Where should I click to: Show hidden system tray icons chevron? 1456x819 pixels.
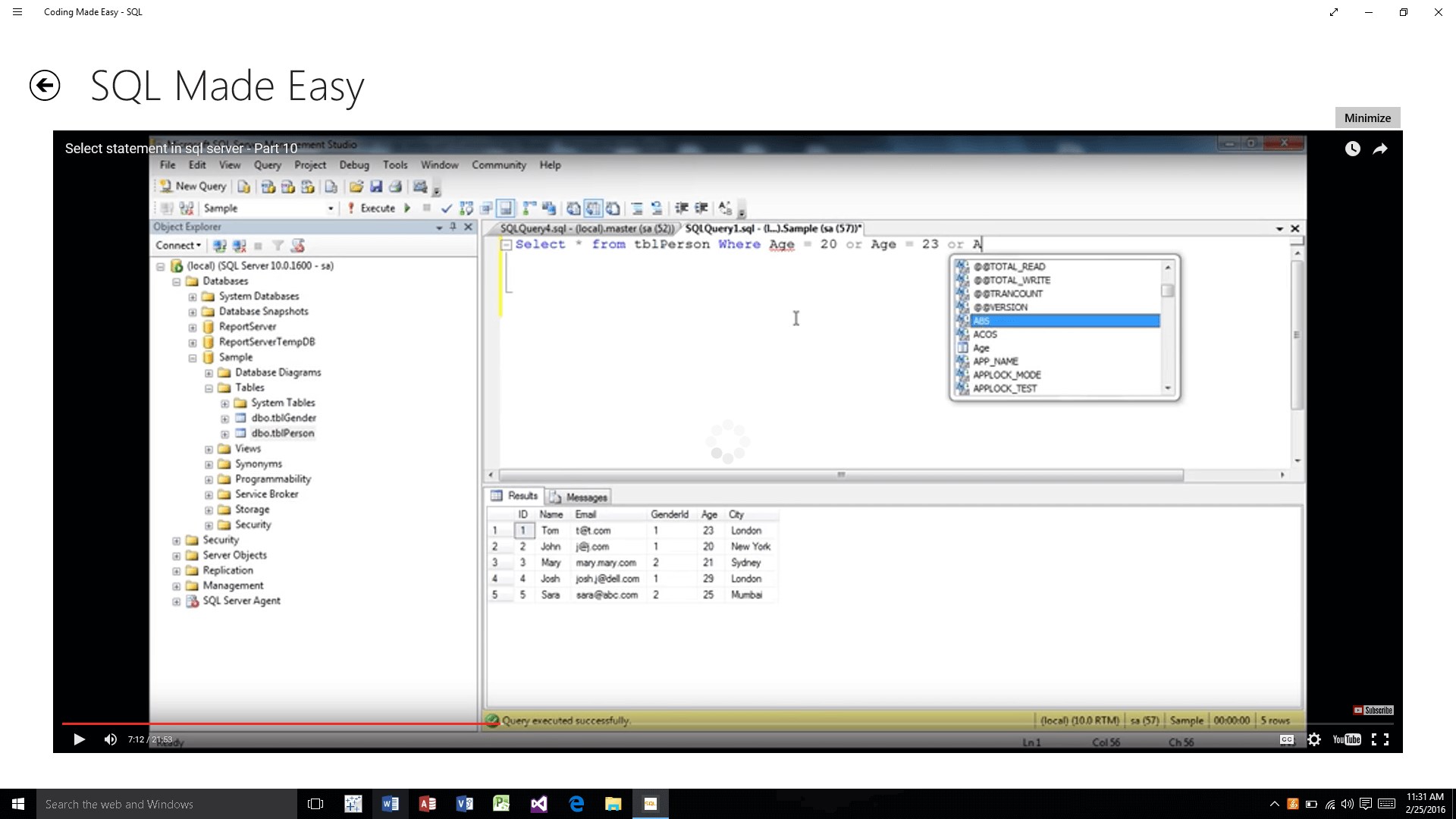point(1274,804)
